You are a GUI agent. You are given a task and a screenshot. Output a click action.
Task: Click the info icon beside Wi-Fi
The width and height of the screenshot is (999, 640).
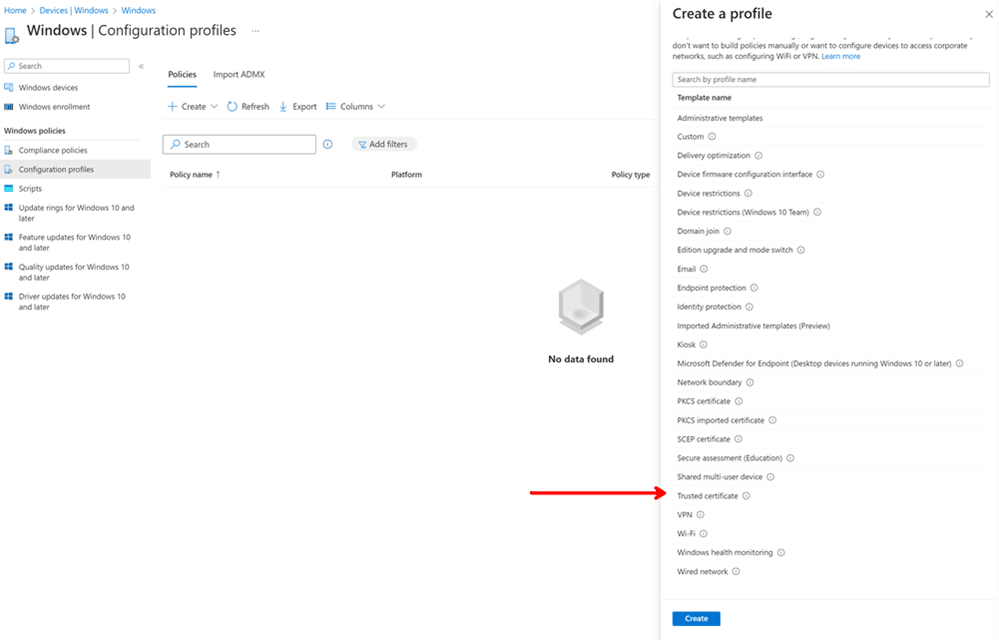pyautogui.click(x=703, y=534)
